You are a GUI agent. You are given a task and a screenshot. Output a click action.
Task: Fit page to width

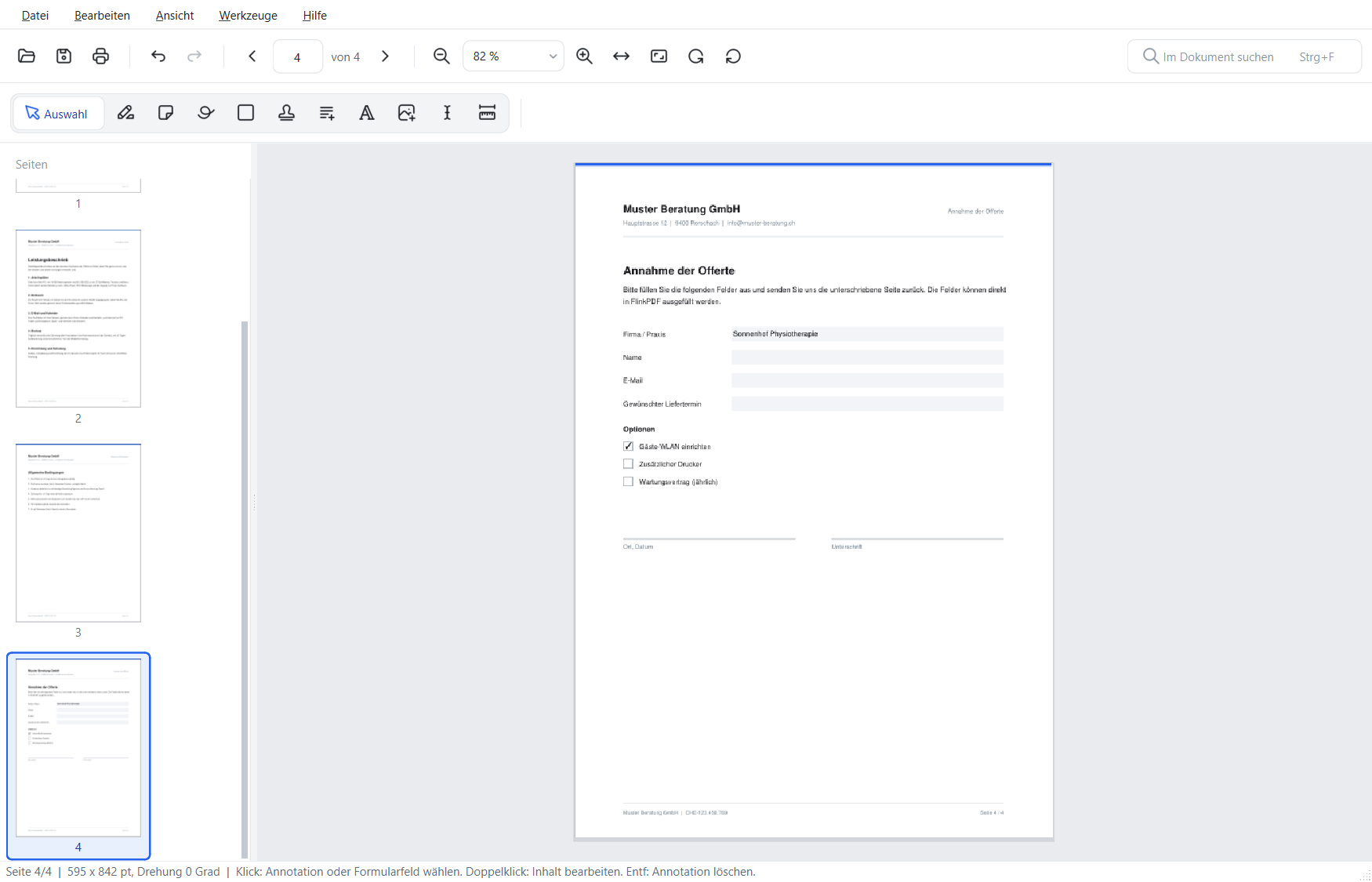[x=622, y=56]
